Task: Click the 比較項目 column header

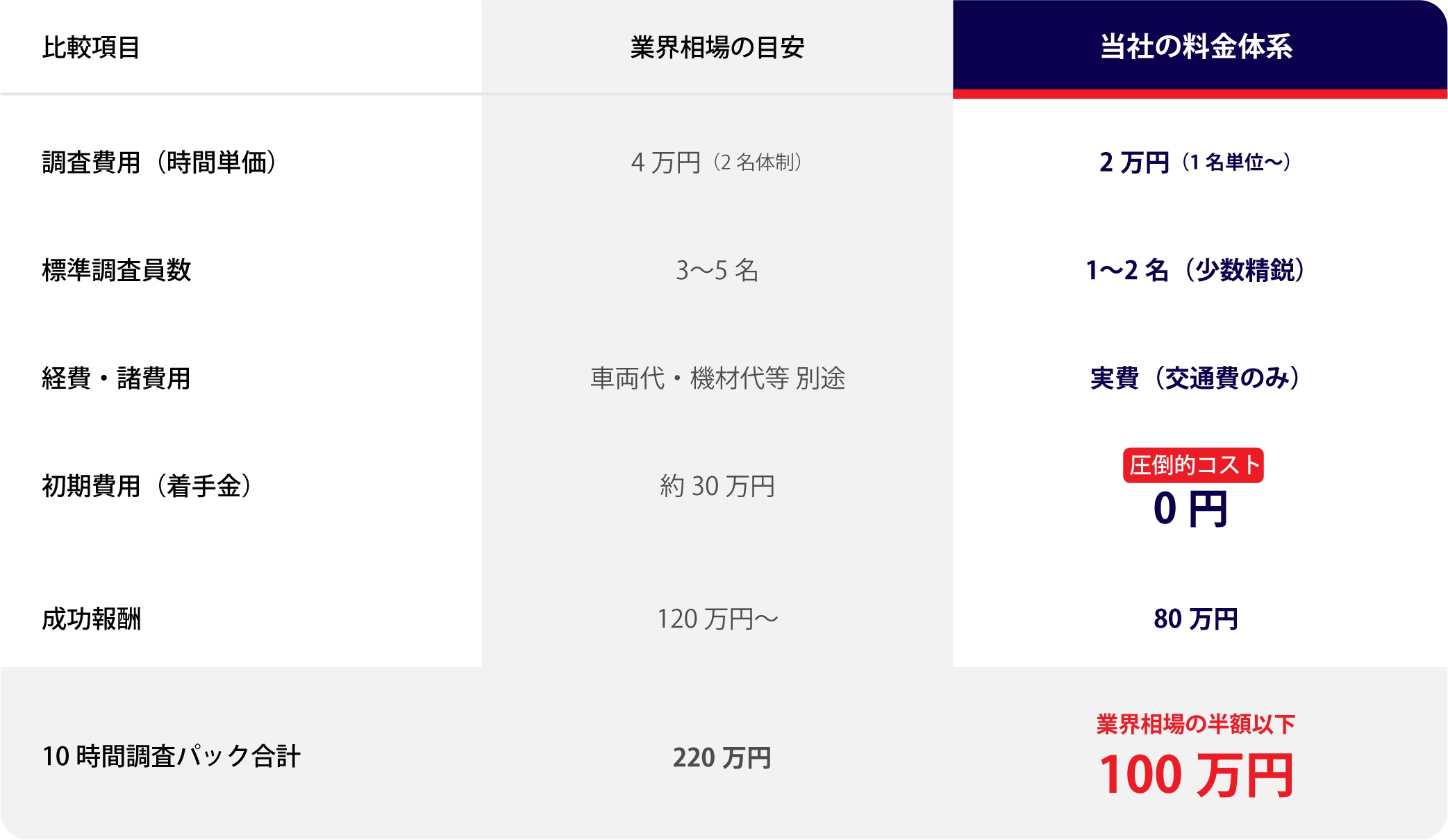Action: click(91, 47)
